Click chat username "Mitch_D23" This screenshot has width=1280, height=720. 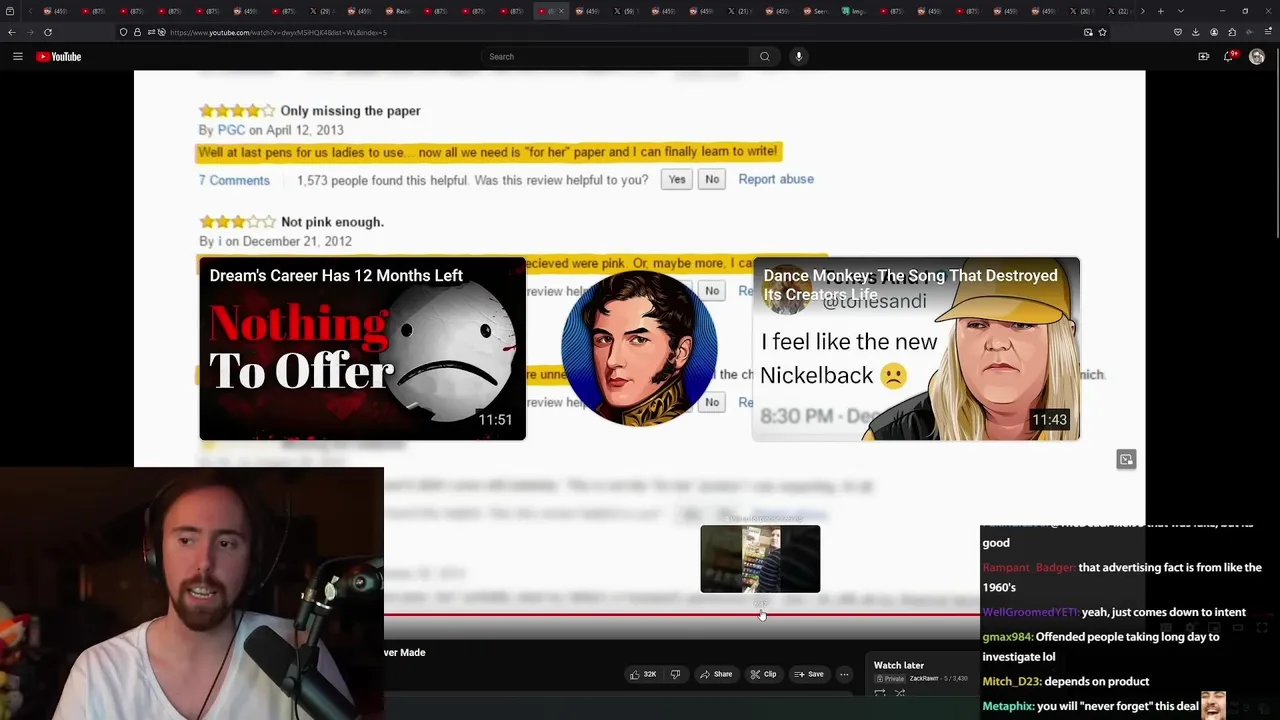1012,682
